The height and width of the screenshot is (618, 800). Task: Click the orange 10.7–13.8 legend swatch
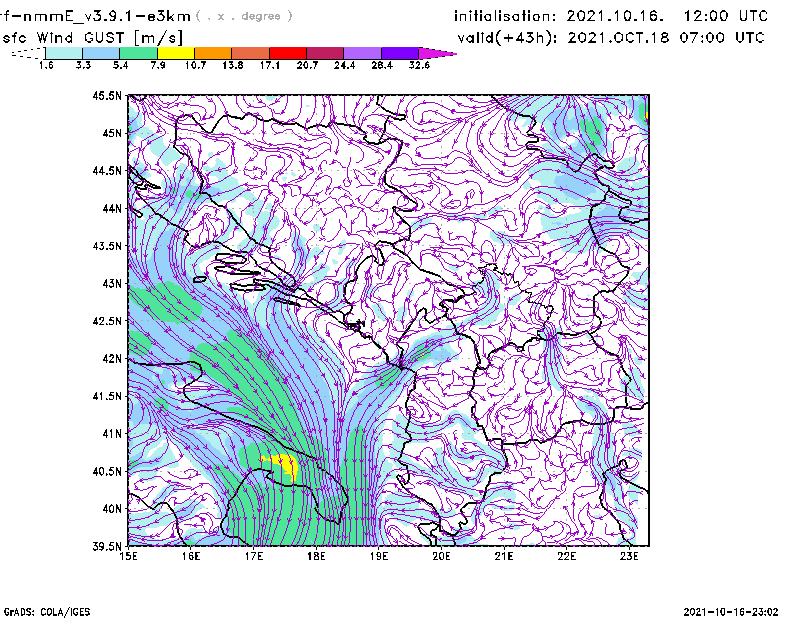213,53
